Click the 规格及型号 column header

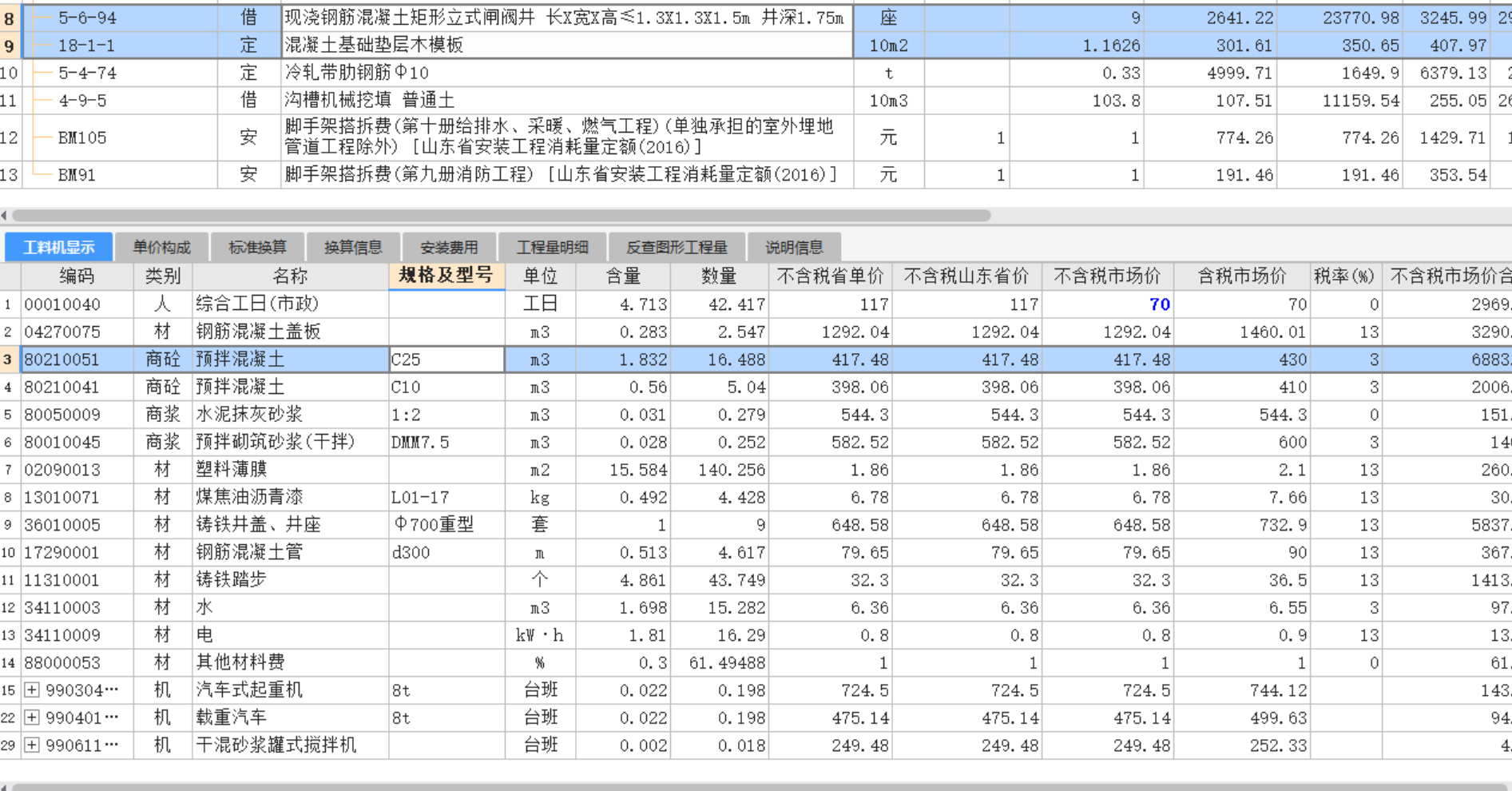pyautogui.click(x=446, y=276)
